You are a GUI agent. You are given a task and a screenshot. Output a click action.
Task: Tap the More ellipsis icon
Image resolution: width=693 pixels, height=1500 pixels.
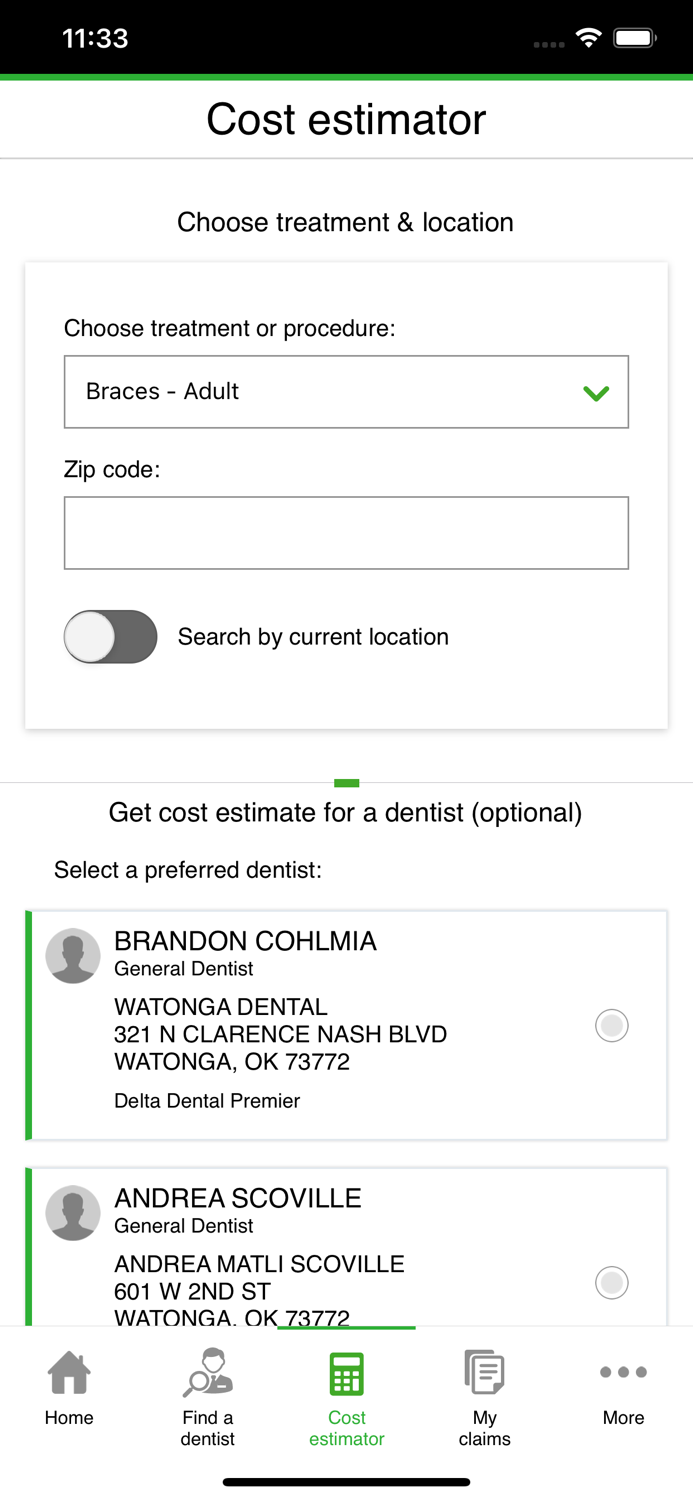click(x=622, y=1372)
